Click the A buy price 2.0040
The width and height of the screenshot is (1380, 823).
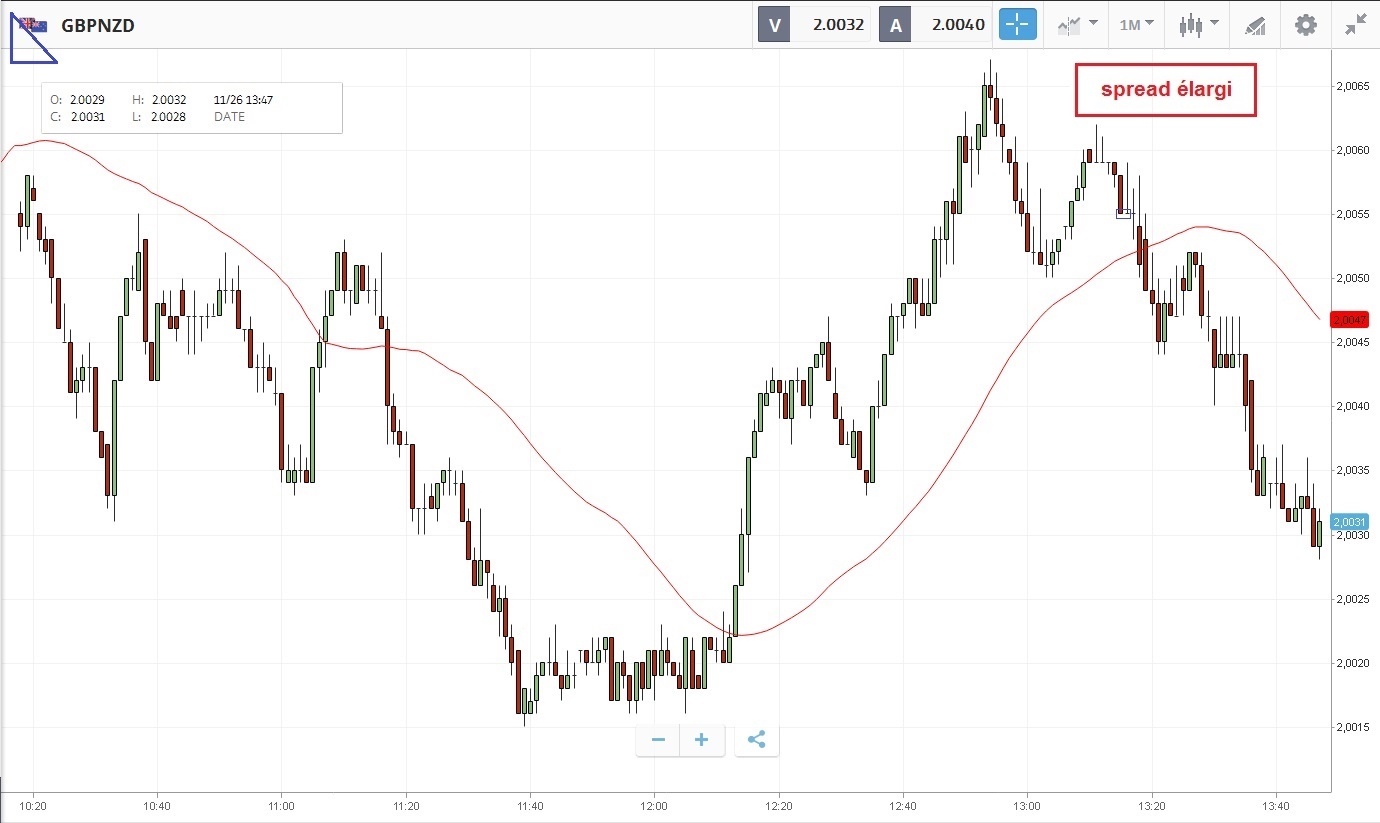(957, 25)
